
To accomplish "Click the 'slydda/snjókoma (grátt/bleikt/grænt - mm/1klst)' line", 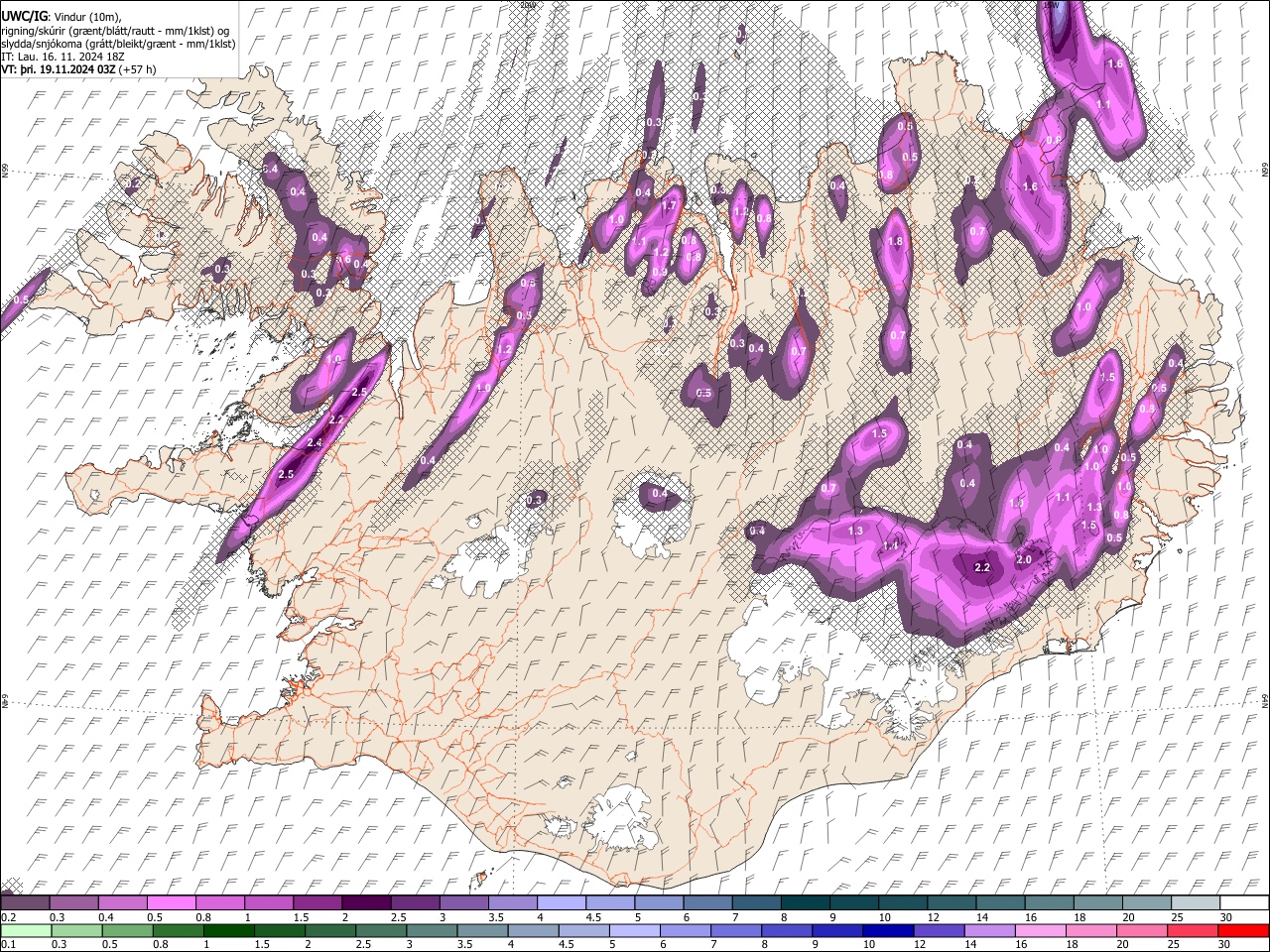I will pyautogui.click(x=118, y=44).
